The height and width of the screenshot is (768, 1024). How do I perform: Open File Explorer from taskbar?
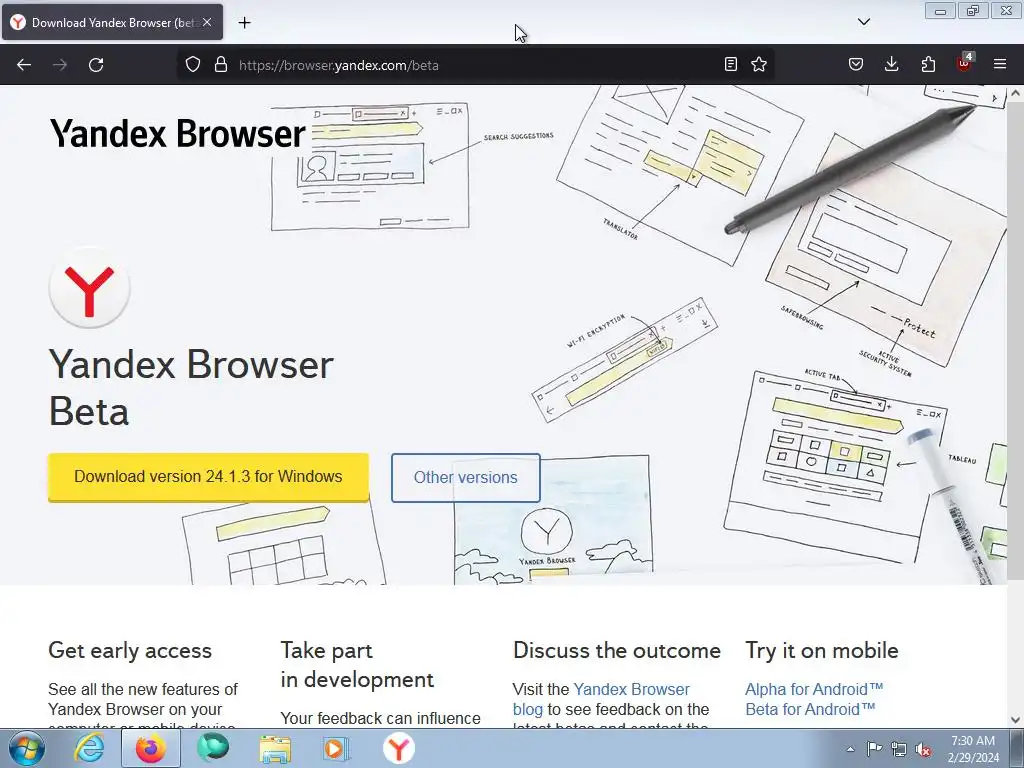pos(275,748)
